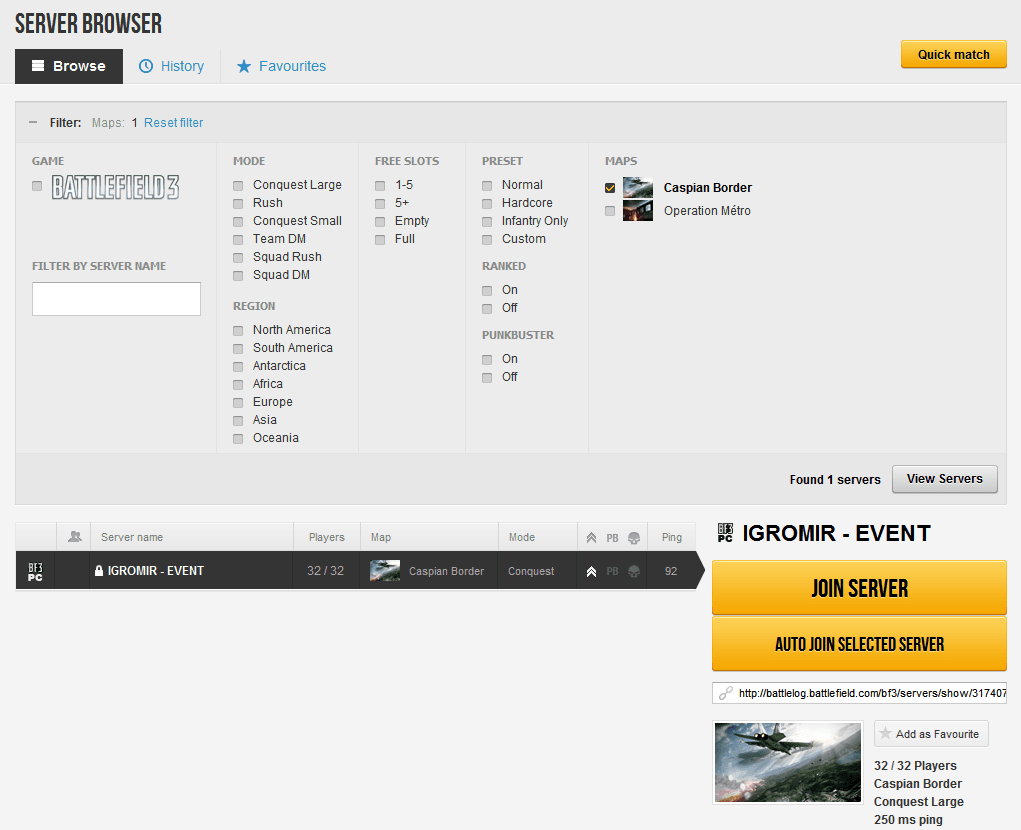
Task: Check the Oceania region box
Action: point(238,439)
